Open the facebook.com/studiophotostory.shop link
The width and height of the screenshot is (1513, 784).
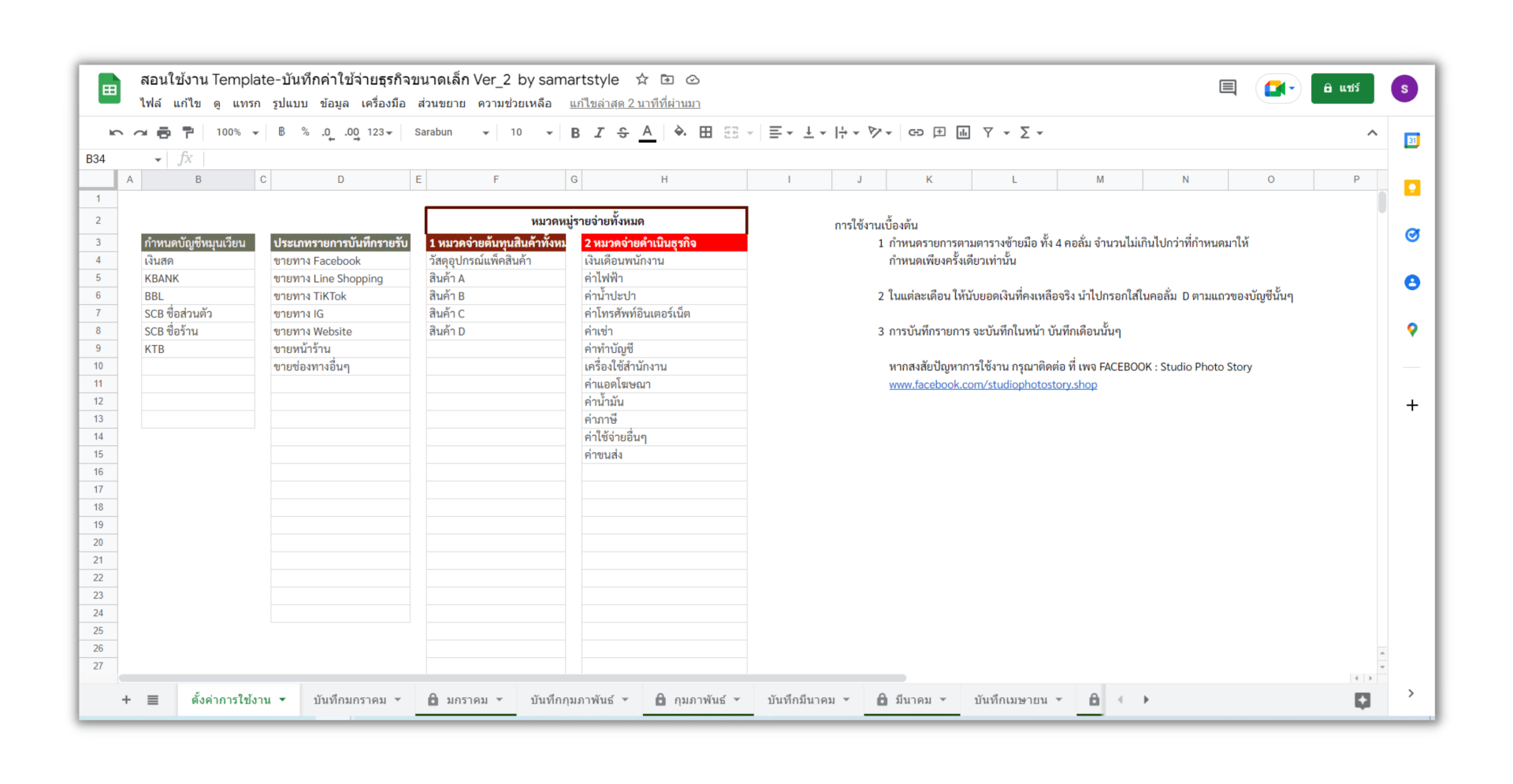[993, 385]
